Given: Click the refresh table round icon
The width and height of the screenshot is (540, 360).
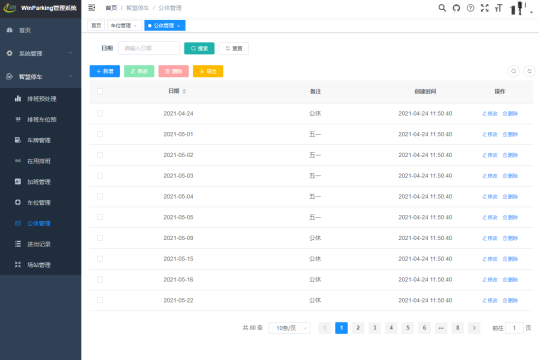Looking at the screenshot, I should pyautogui.click(x=529, y=71).
